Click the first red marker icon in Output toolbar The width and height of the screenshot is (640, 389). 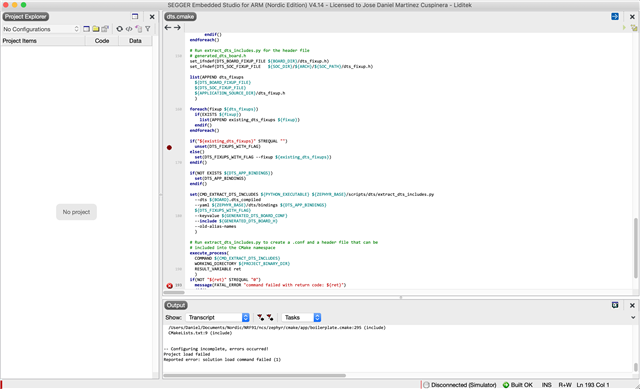click(260, 317)
